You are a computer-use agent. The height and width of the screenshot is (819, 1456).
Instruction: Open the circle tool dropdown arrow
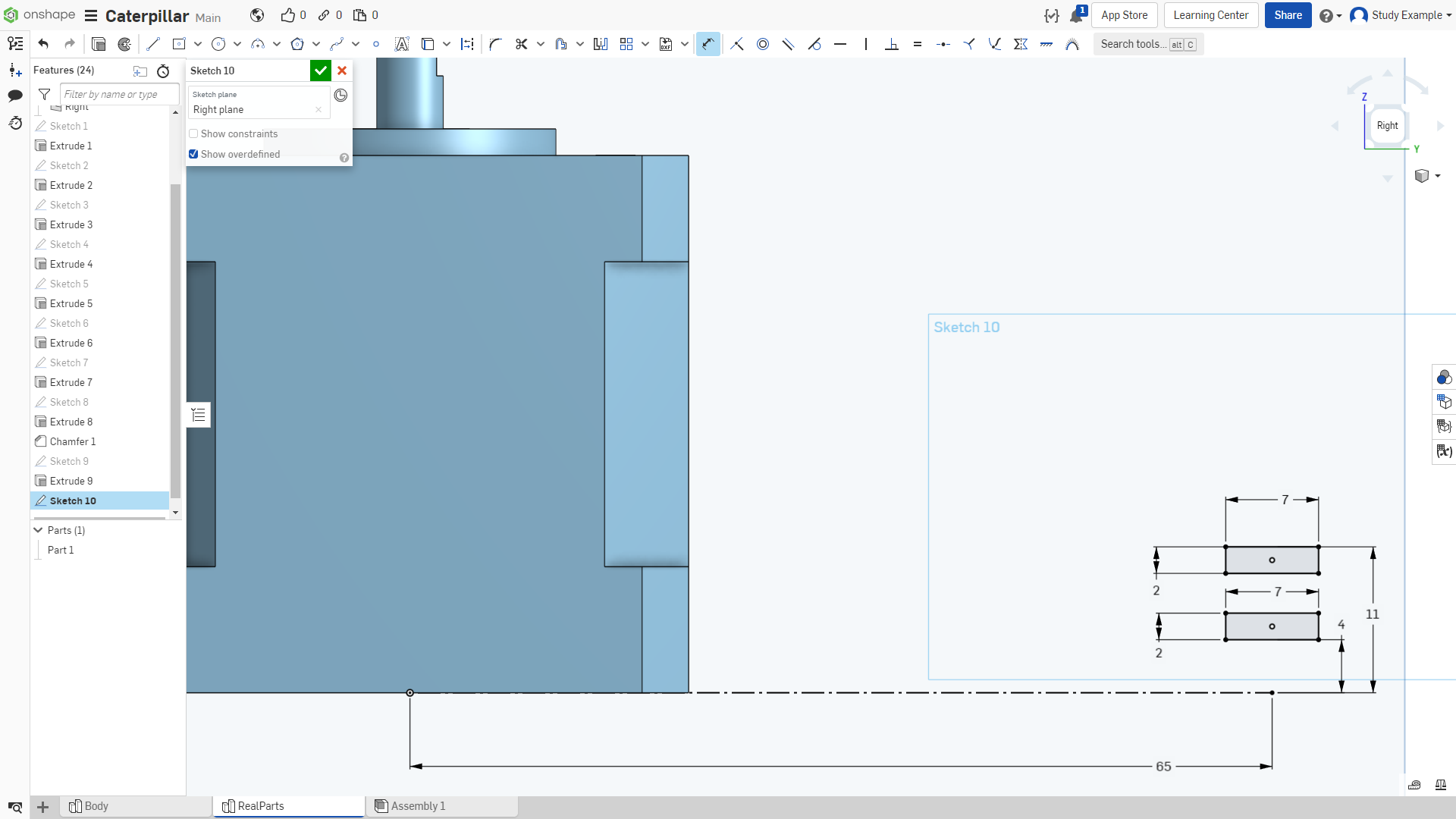(x=237, y=44)
